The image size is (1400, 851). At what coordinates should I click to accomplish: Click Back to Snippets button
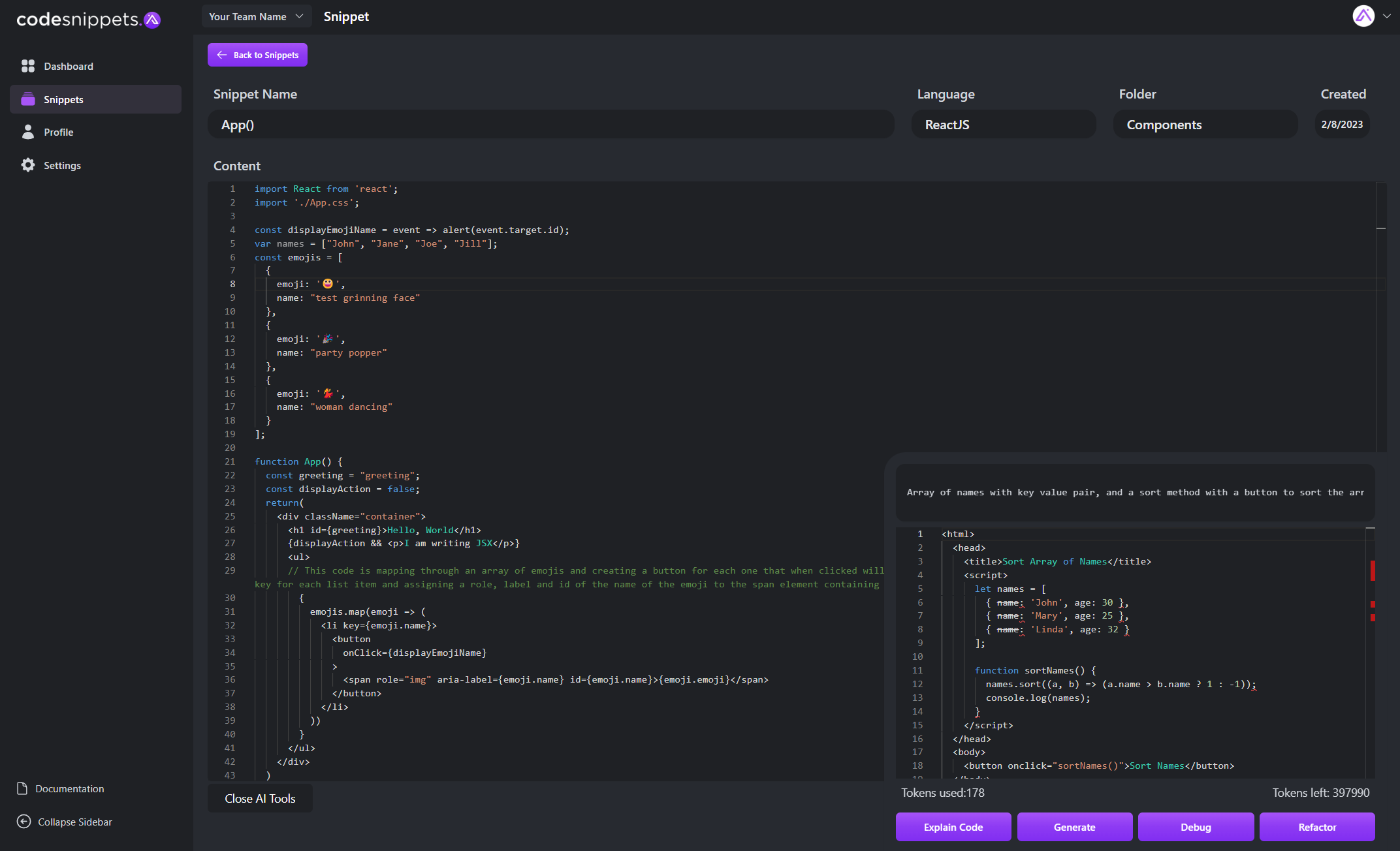tap(257, 55)
